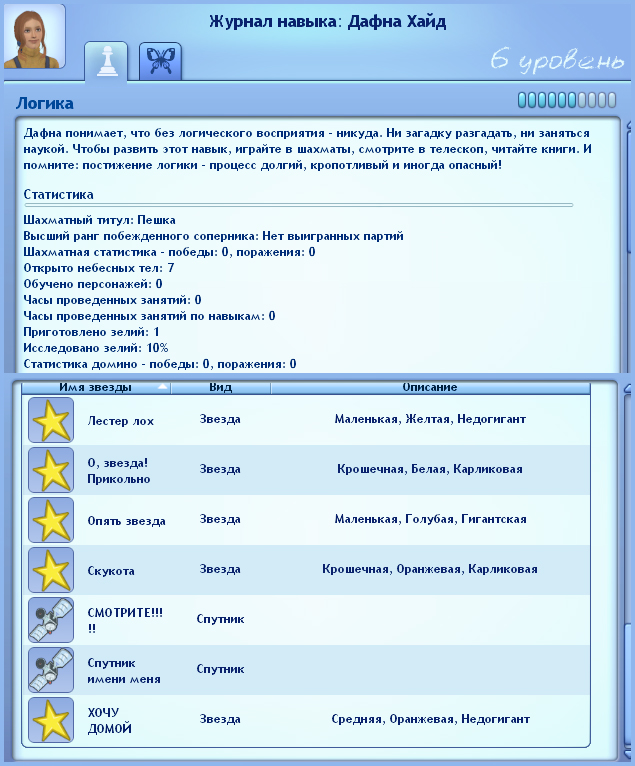
Task: Click the satellite icon for Спутник имени меня
Action: pos(51,670)
